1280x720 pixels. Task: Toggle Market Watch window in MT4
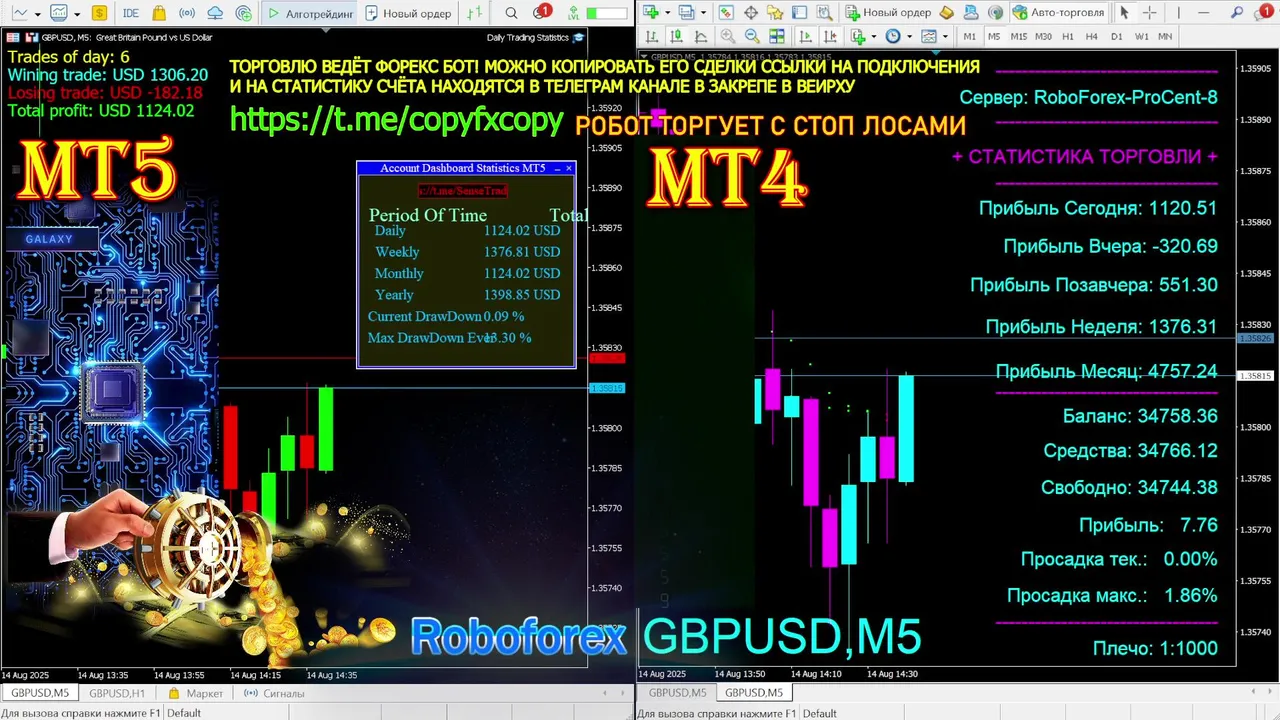point(726,12)
